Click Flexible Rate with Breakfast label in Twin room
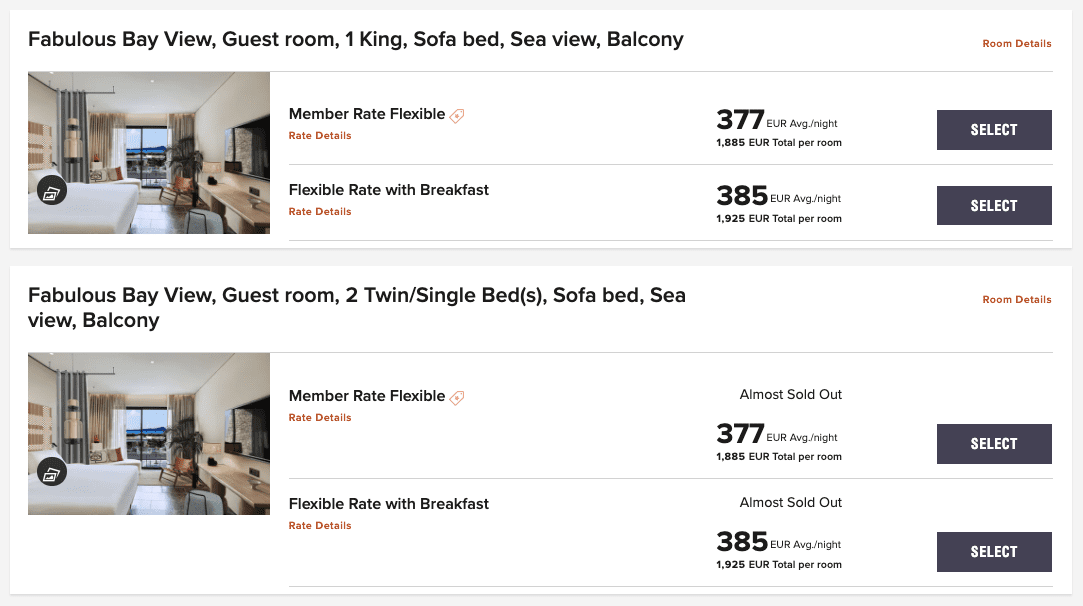The width and height of the screenshot is (1083, 606). click(389, 504)
